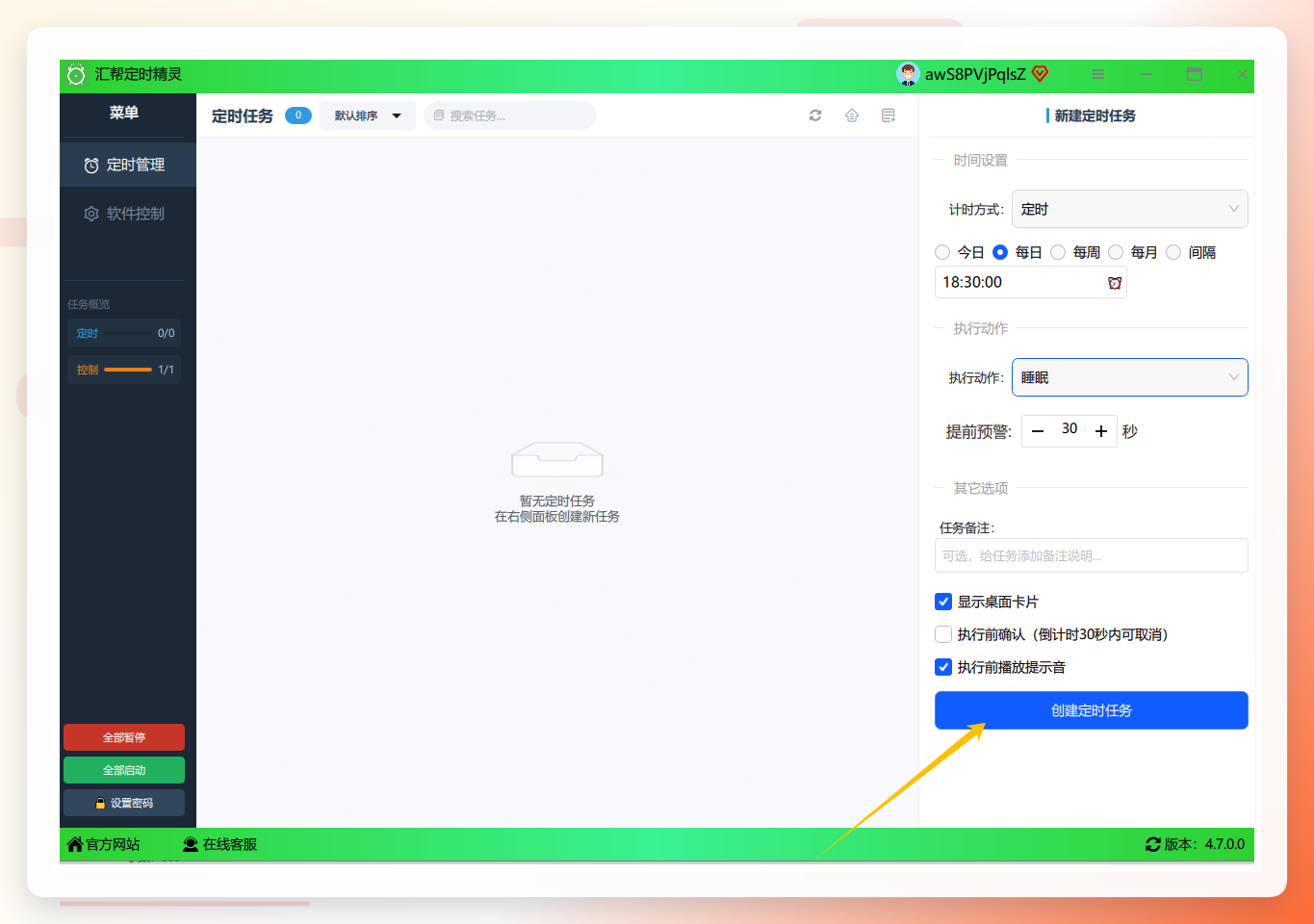The height and width of the screenshot is (924, 1314).
Task: Click the green 全部启动 button
Action: (x=124, y=770)
